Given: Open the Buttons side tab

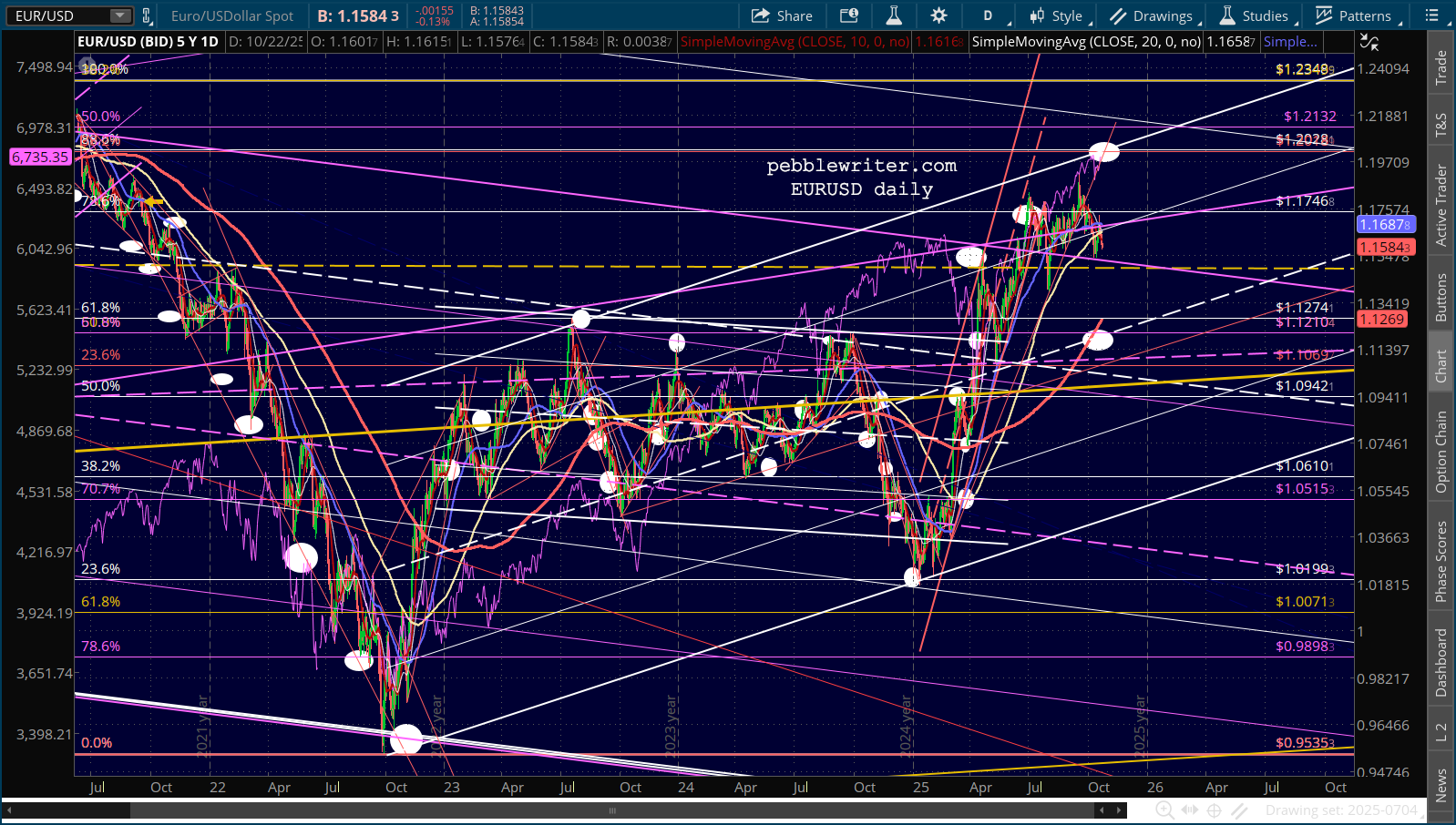Looking at the screenshot, I should point(1441,297).
